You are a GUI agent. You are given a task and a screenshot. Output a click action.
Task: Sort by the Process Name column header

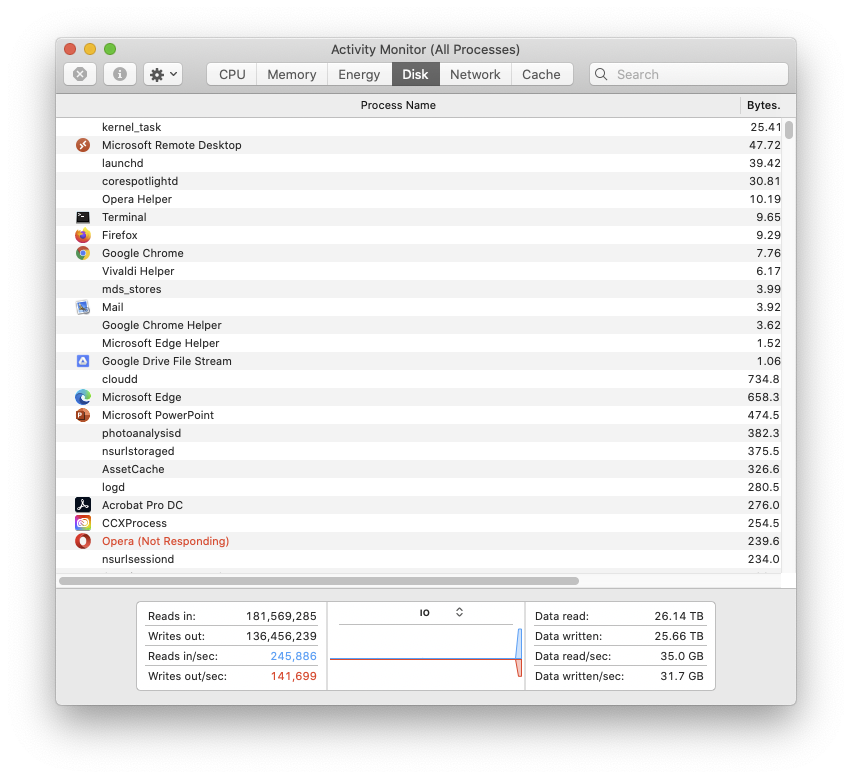click(398, 105)
